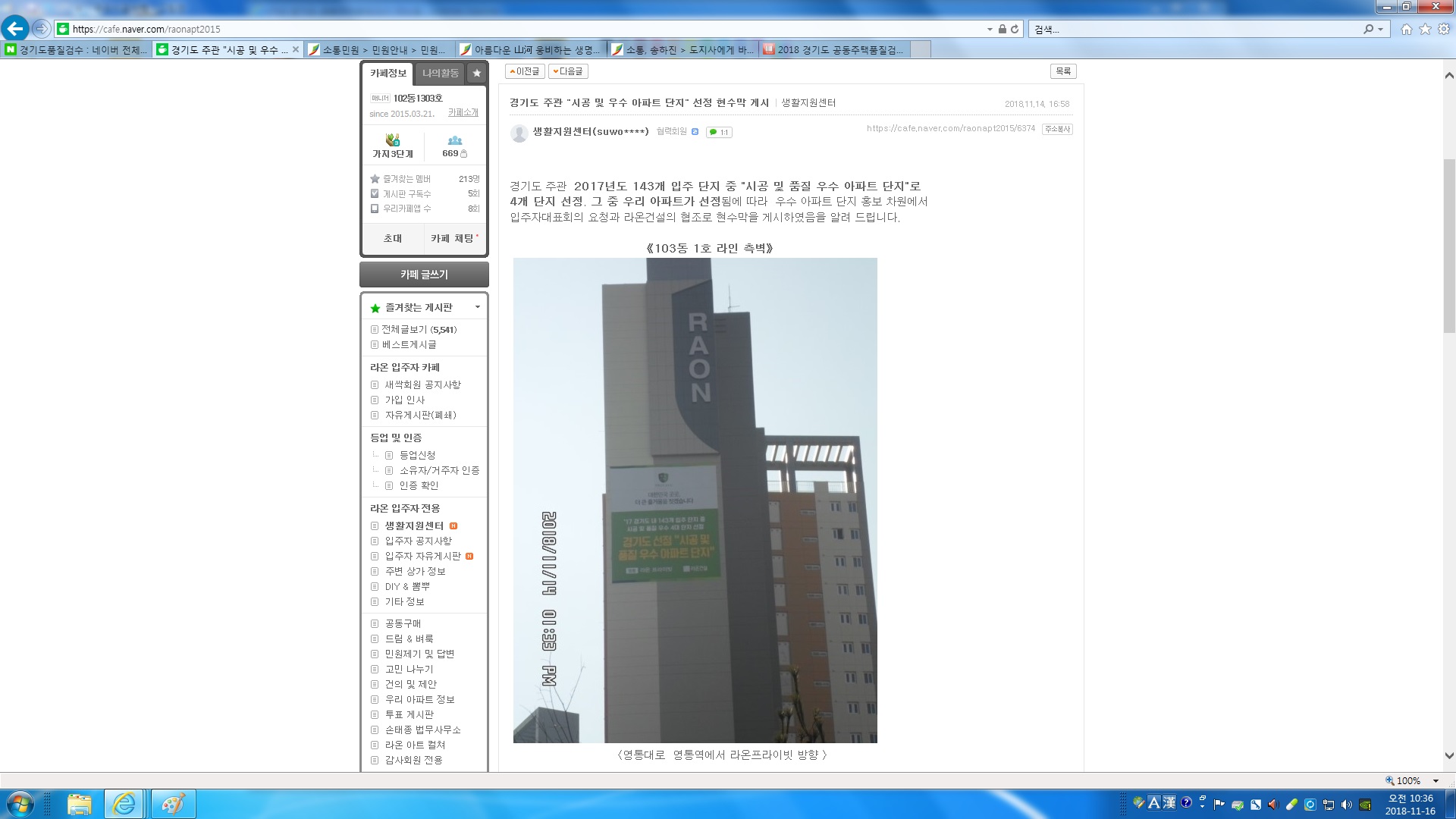Expand the 즐겨찾는 게시판 dropdown arrow
1456x819 pixels.
click(477, 307)
